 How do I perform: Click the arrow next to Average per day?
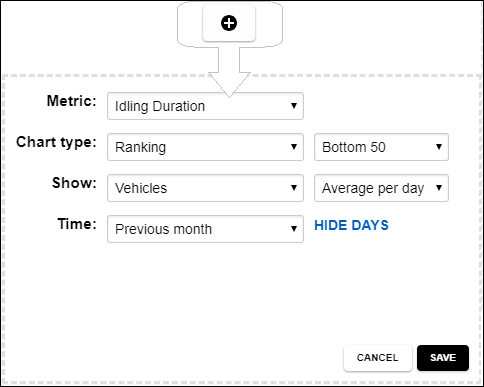coord(439,188)
